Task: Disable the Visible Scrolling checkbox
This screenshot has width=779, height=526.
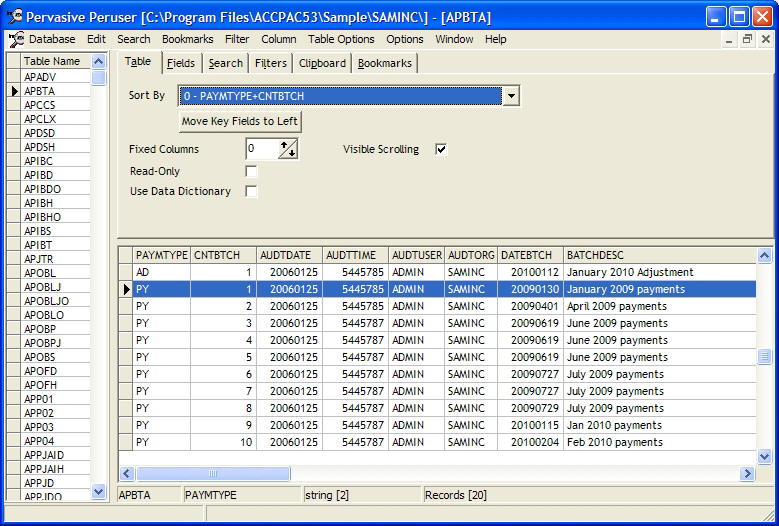Action: click(441, 149)
